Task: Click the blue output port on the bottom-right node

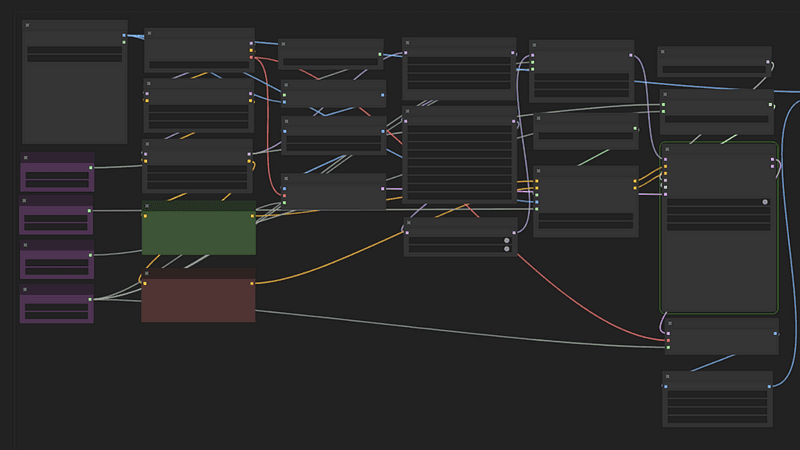Action: click(x=770, y=386)
